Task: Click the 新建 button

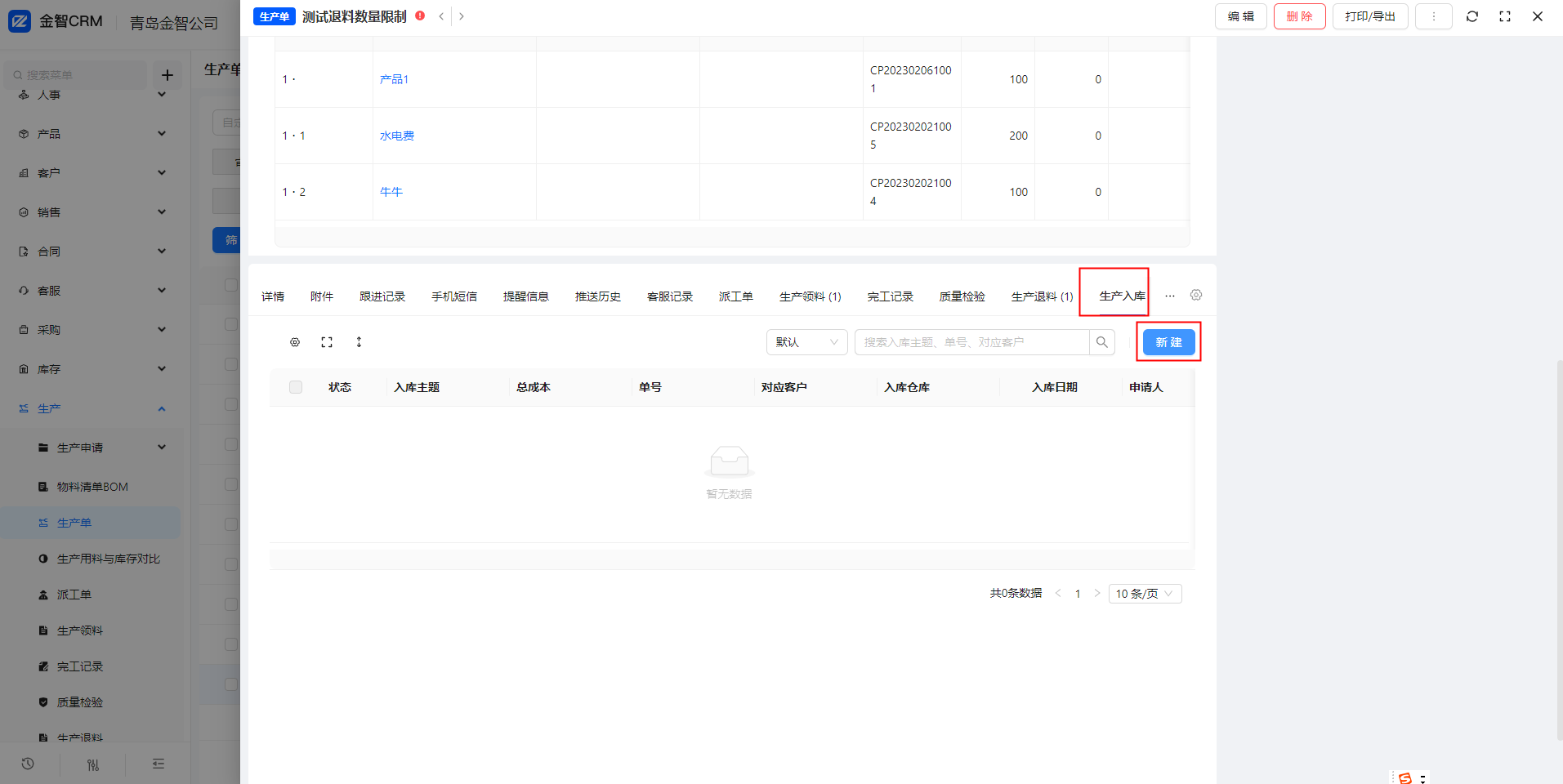Action: click(x=1169, y=342)
